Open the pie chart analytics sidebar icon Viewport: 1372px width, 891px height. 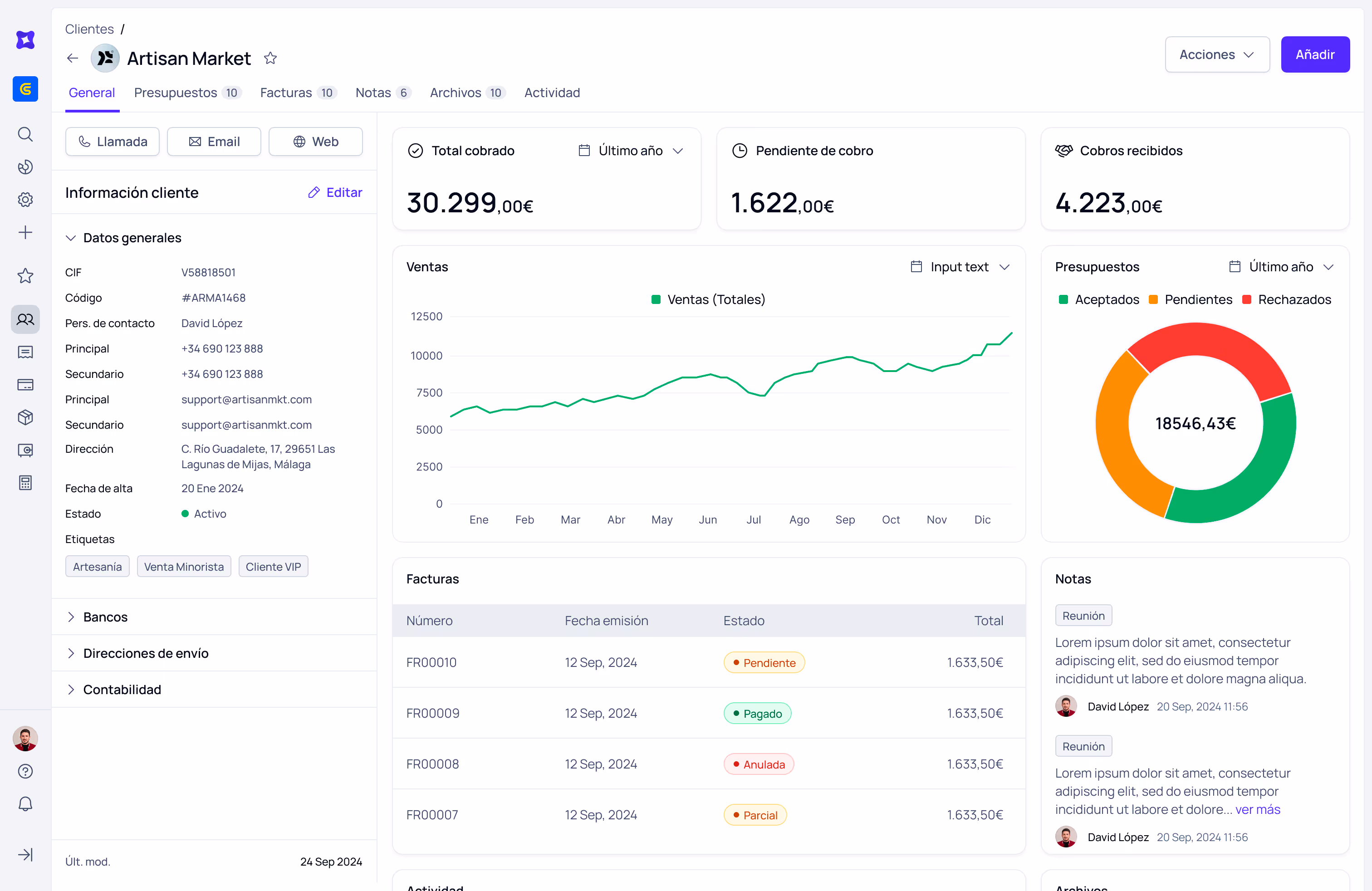(x=25, y=167)
